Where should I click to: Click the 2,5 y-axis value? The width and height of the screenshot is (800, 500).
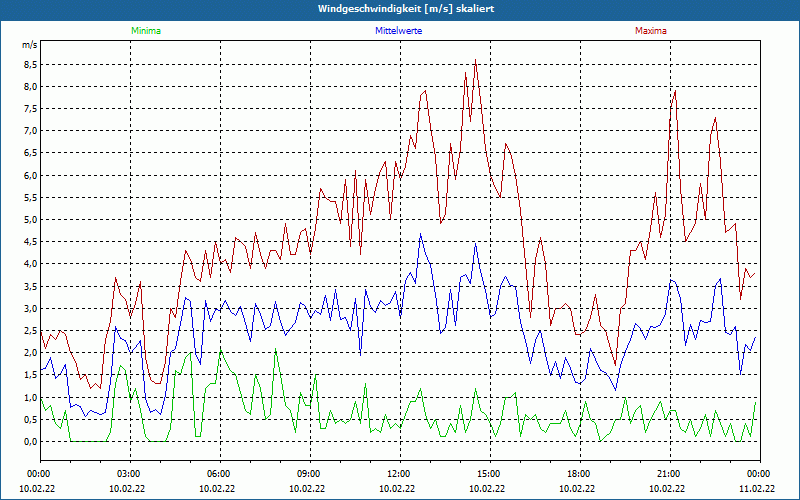click(x=31, y=331)
